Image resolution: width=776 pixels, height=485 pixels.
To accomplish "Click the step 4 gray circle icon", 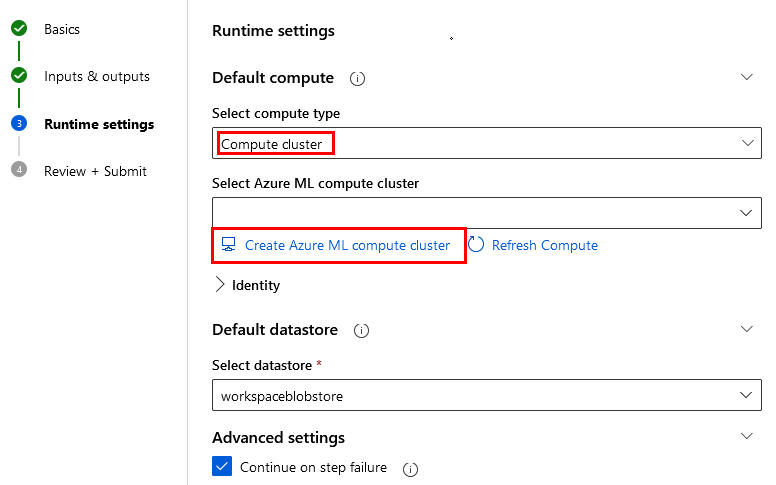I will 19,170.
